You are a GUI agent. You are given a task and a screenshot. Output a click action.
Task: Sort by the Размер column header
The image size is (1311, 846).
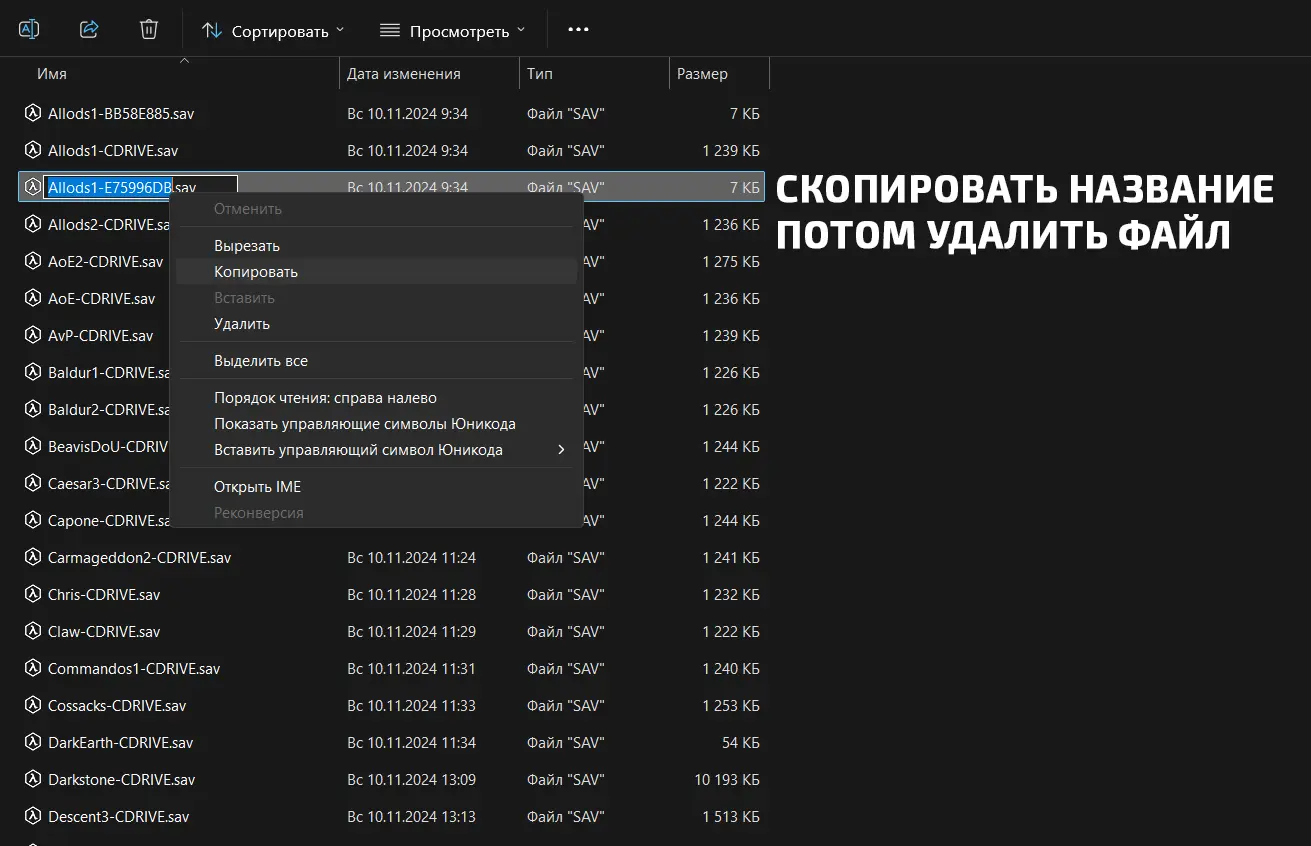(719, 74)
